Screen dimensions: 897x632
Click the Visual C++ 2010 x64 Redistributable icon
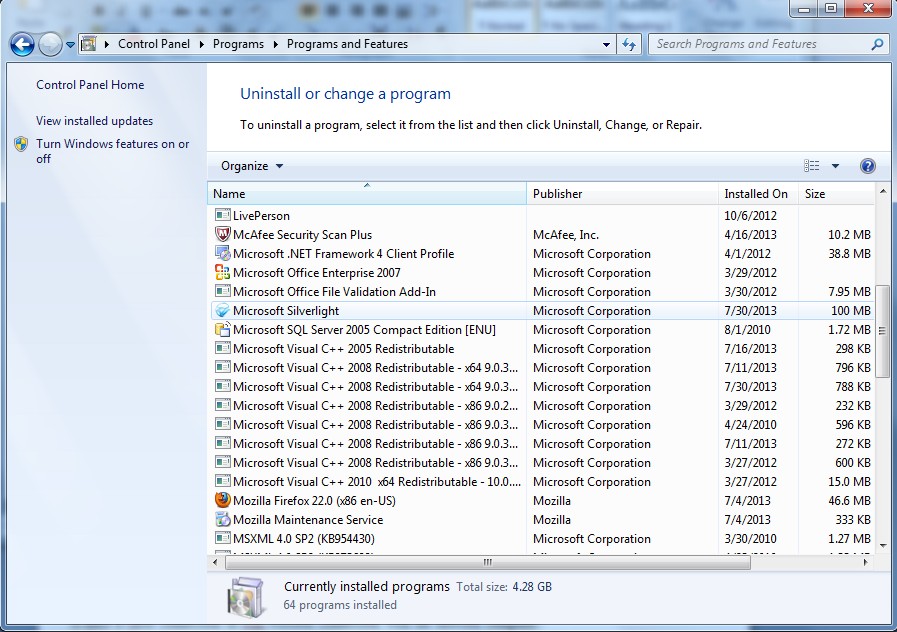click(x=223, y=481)
